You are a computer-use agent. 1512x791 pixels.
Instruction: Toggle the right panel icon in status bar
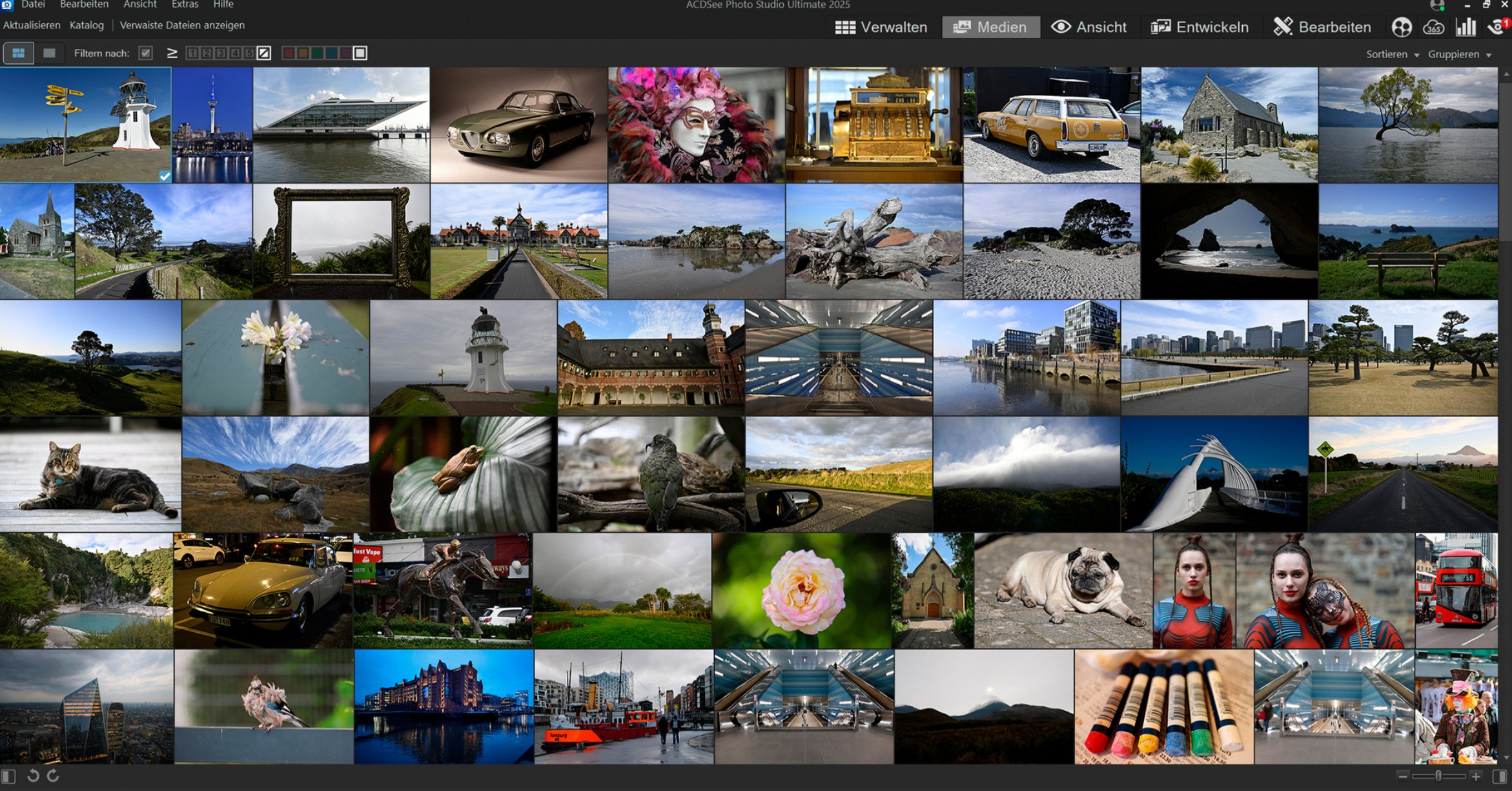[1500, 776]
